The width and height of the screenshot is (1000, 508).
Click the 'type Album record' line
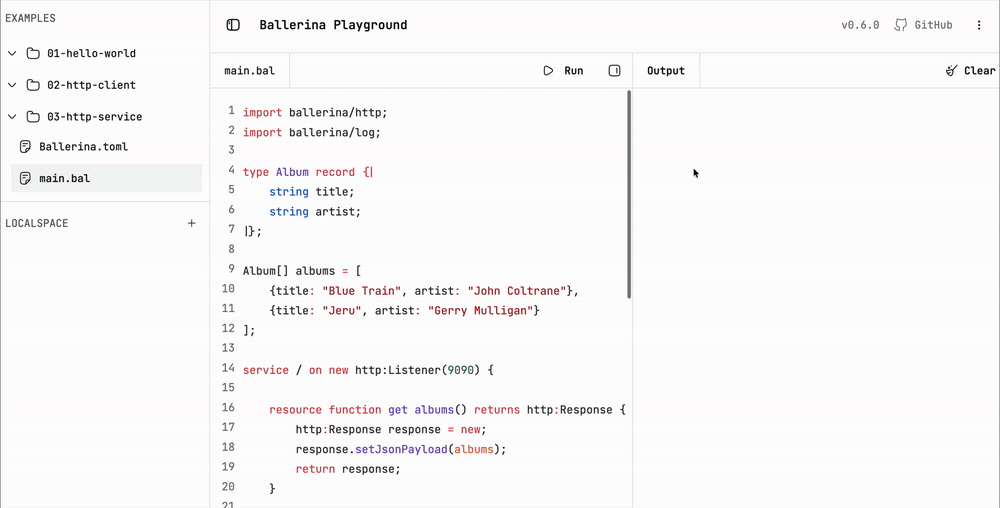coord(307,172)
